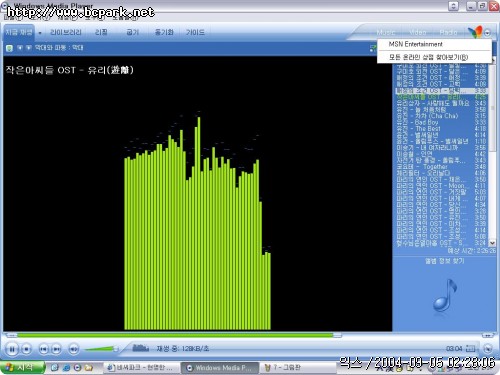Open the 라이브러리 (Library) tab
Viewport: 500px width, 375px height.
click(x=66, y=32)
